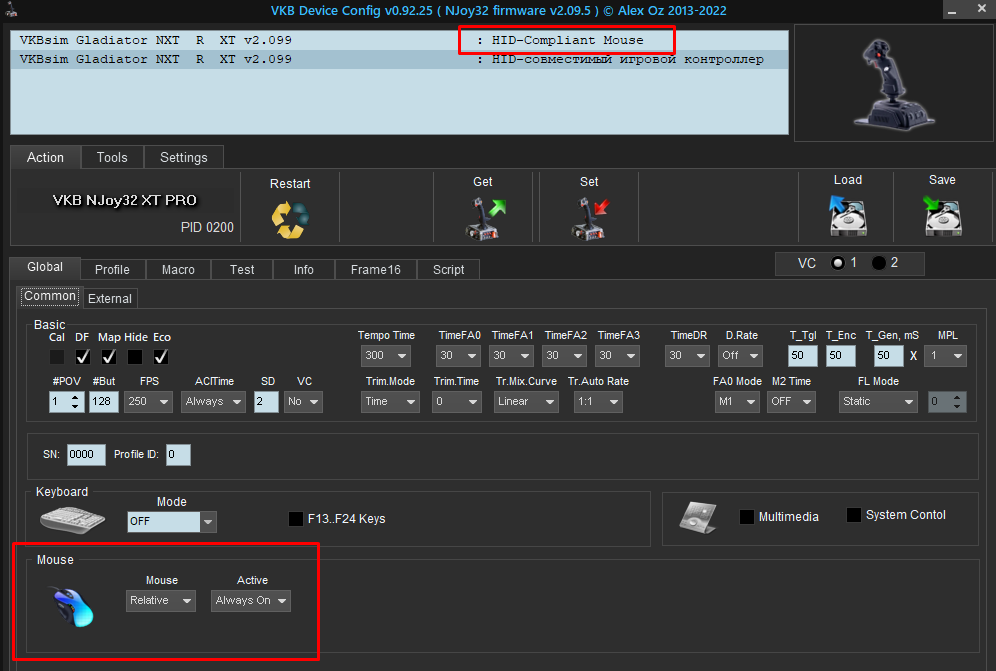
Task: Open the TimeFA3 dropdown
Action: [617, 356]
